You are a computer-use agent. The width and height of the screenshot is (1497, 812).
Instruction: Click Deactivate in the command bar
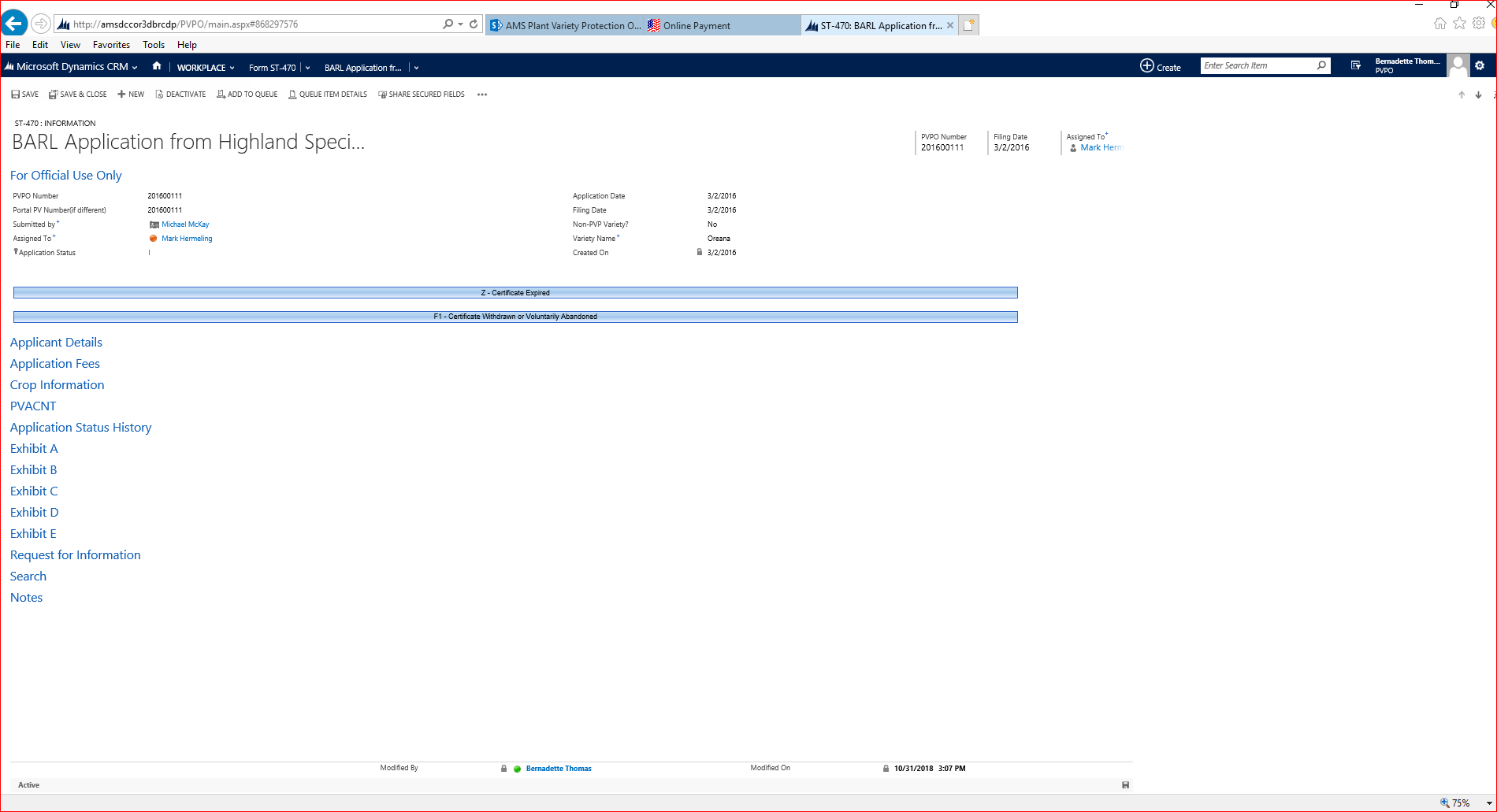(x=180, y=95)
